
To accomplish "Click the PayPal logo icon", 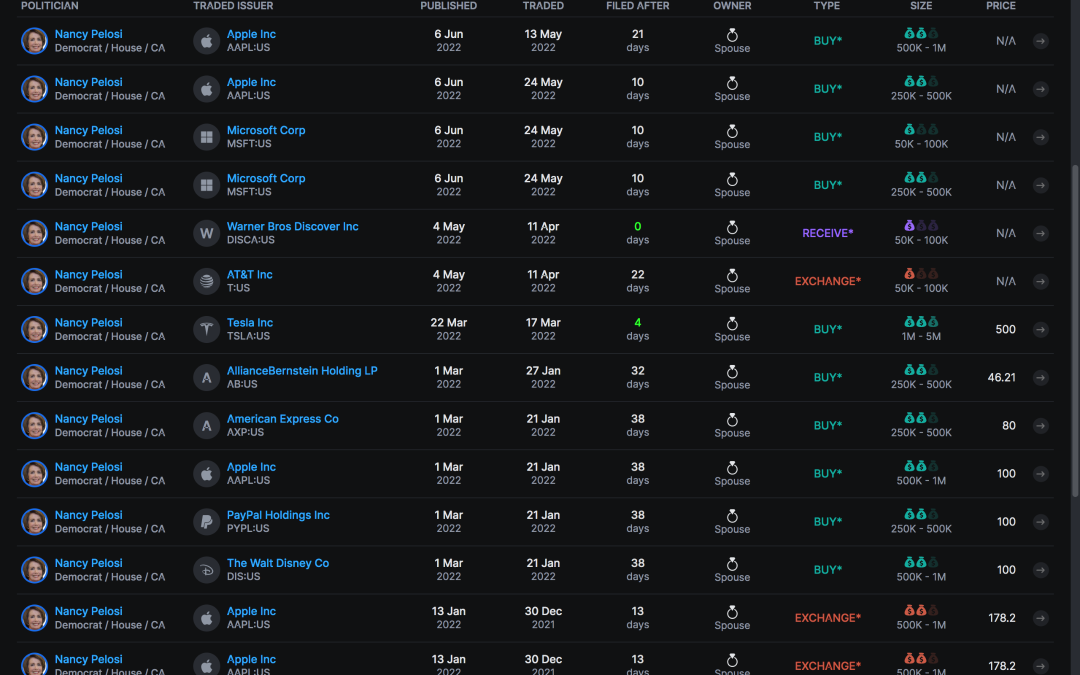I will coord(207,521).
